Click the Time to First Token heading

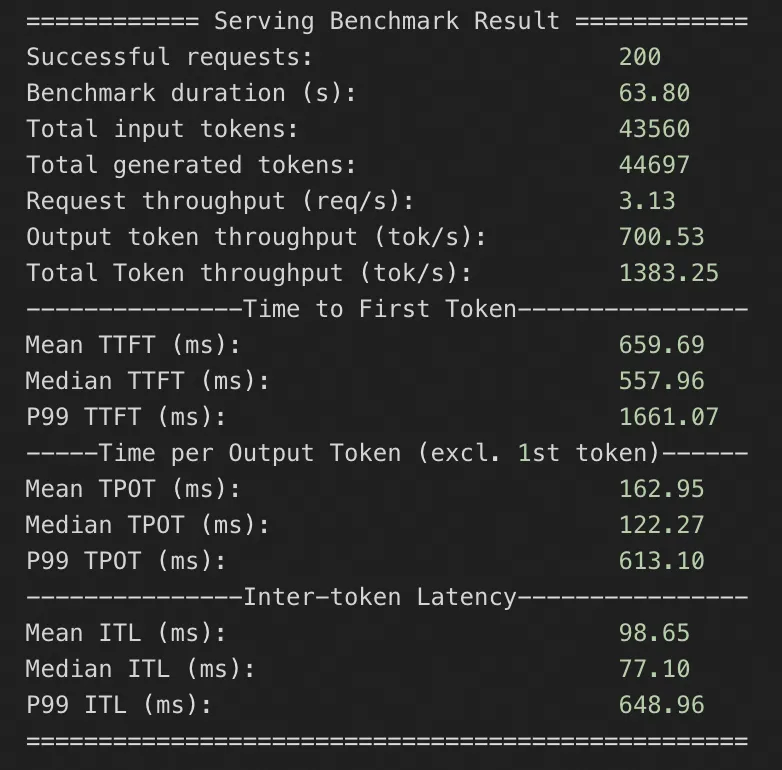(x=380, y=309)
